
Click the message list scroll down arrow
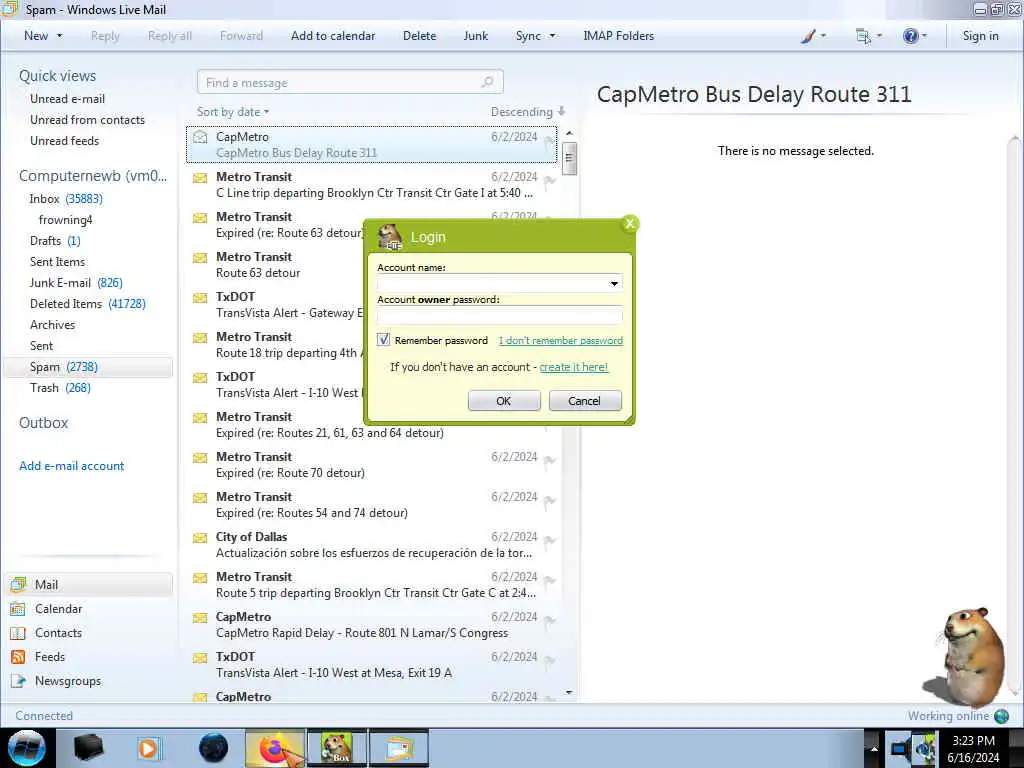coord(569,692)
